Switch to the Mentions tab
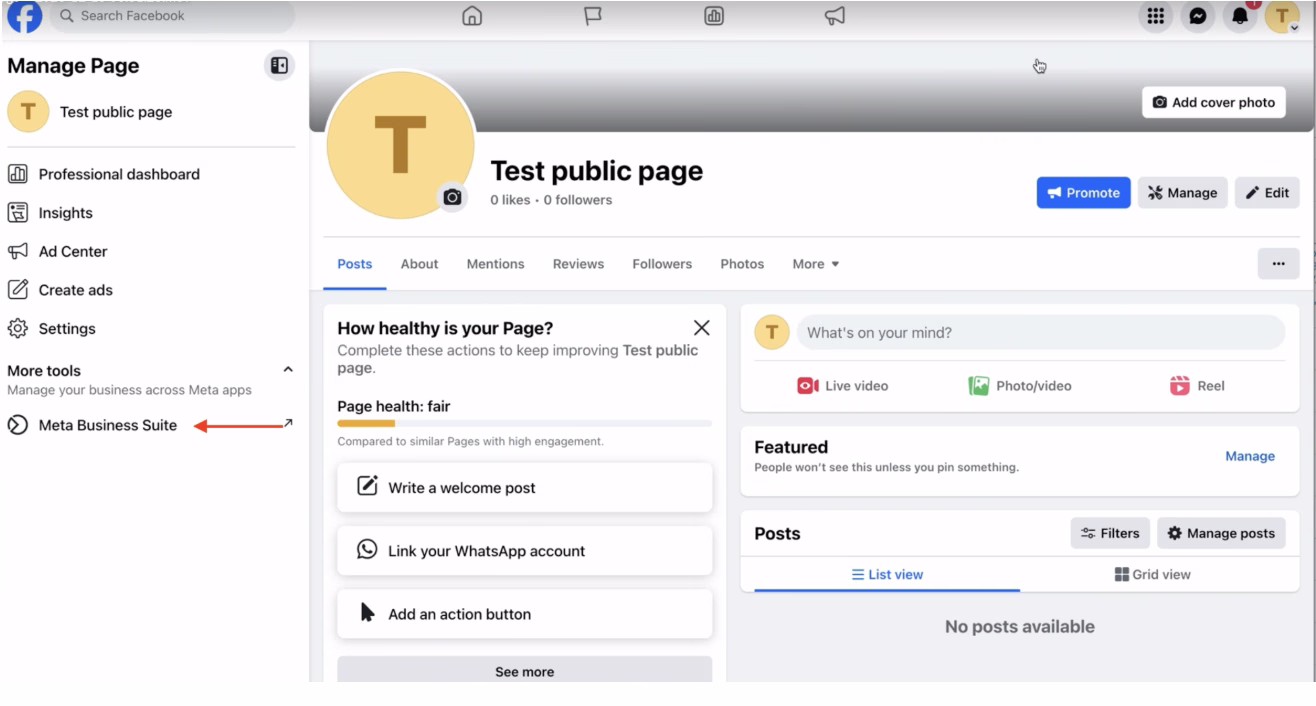Image resolution: width=1316 pixels, height=706 pixels. tap(495, 264)
